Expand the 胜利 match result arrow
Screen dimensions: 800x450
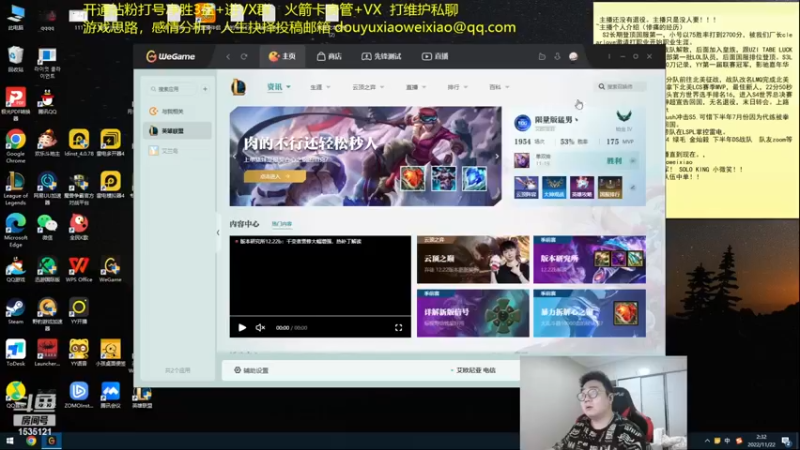[633, 161]
